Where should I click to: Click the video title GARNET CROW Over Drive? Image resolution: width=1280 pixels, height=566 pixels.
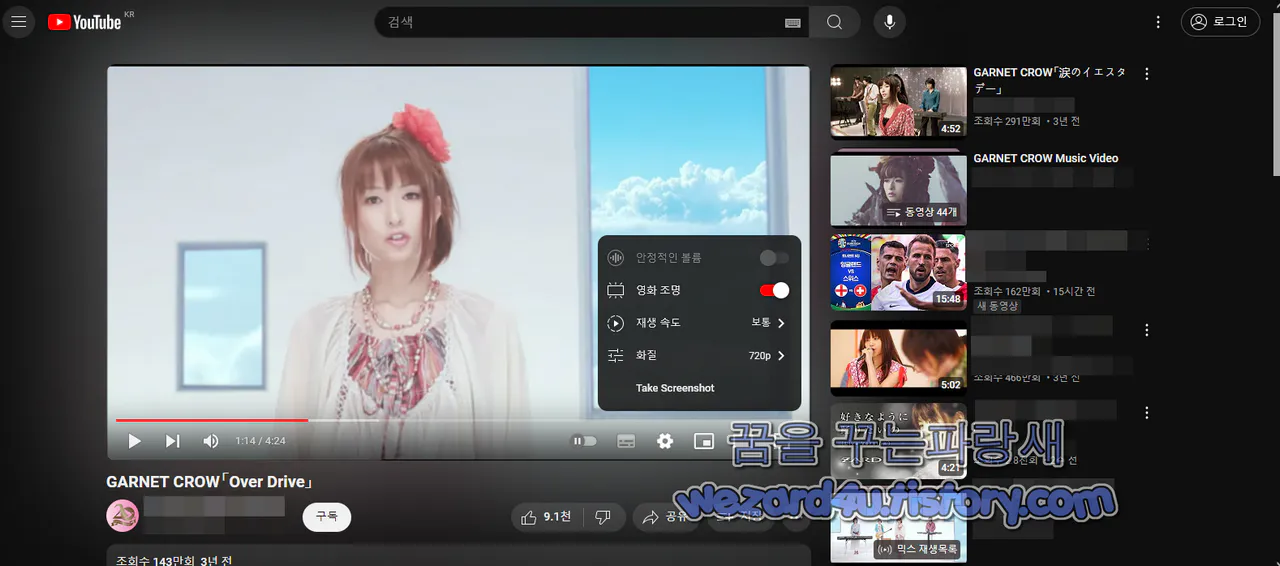click(210, 482)
